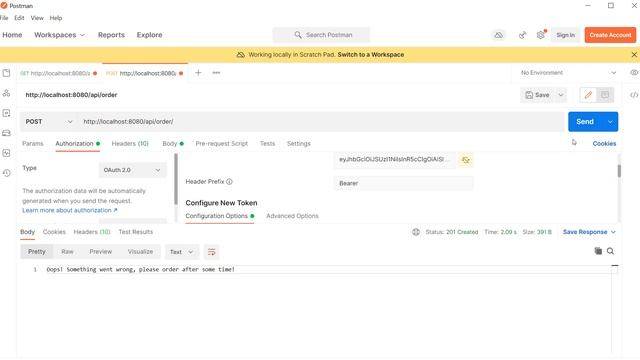Open the Edit menu
Image resolution: width=640 pixels, height=360 pixels.
click(19, 18)
